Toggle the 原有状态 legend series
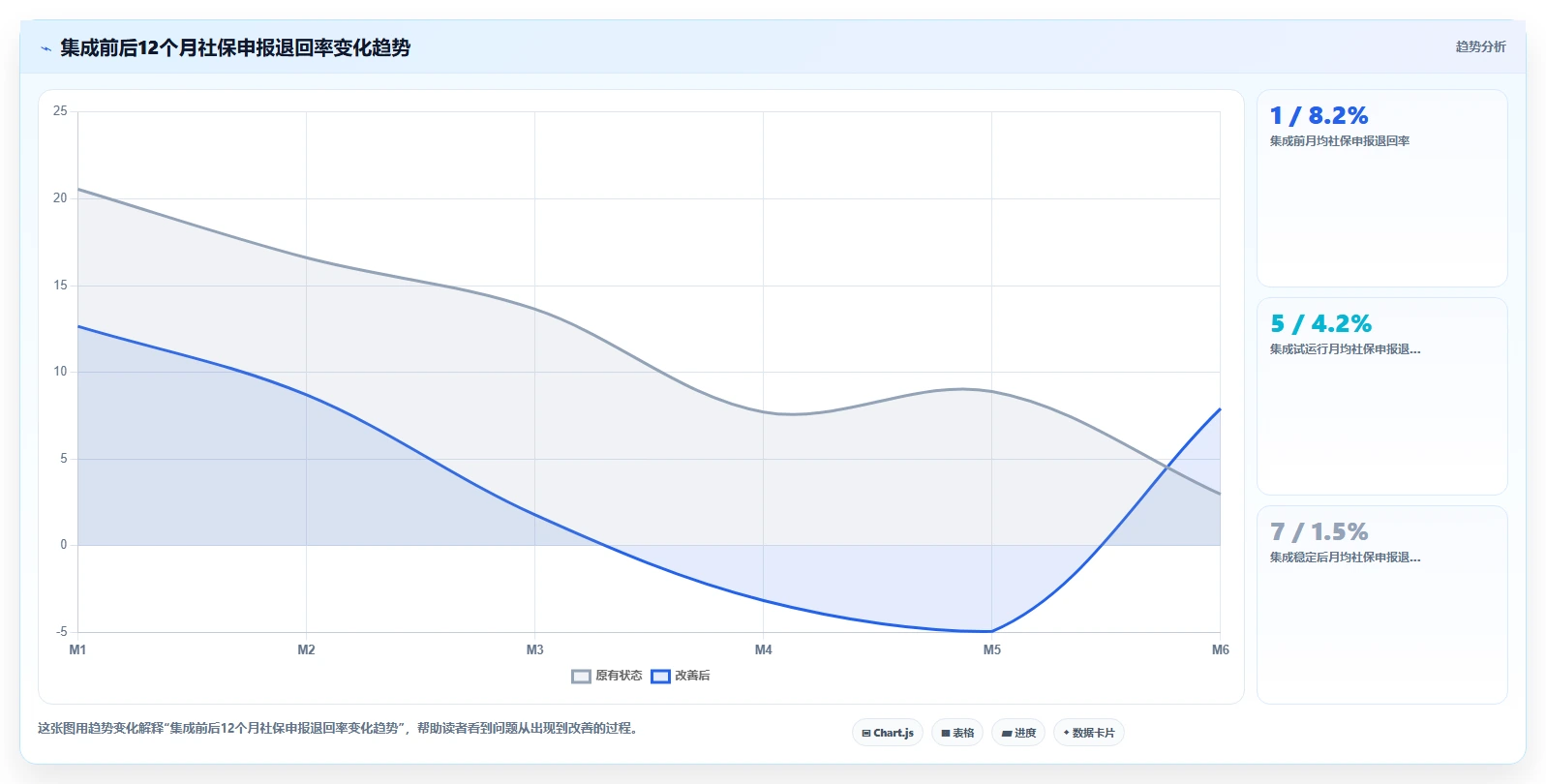1546x784 pixels. 607,676
